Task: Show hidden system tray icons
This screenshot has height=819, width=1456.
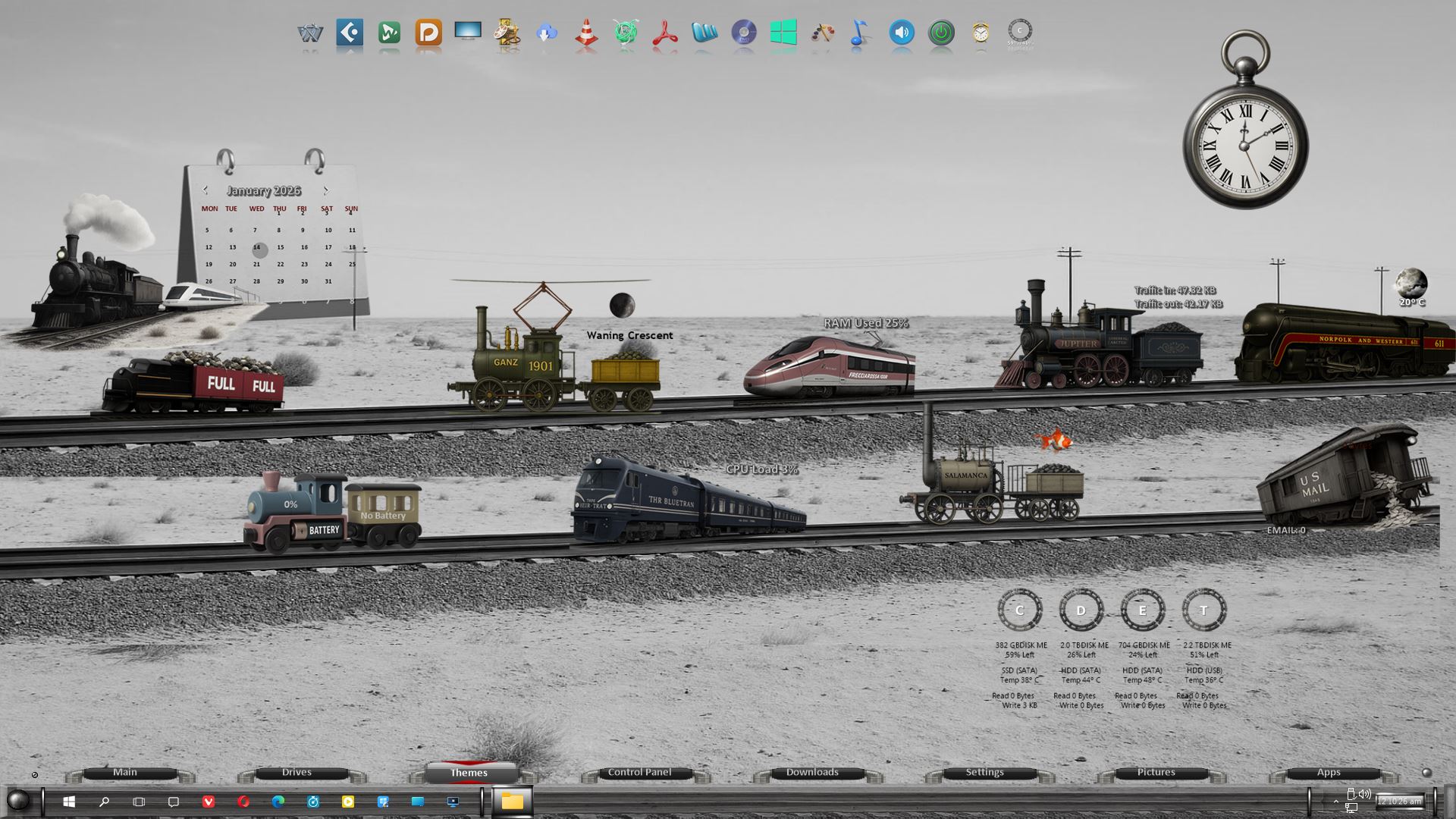Action: (x=1336, y=802)
